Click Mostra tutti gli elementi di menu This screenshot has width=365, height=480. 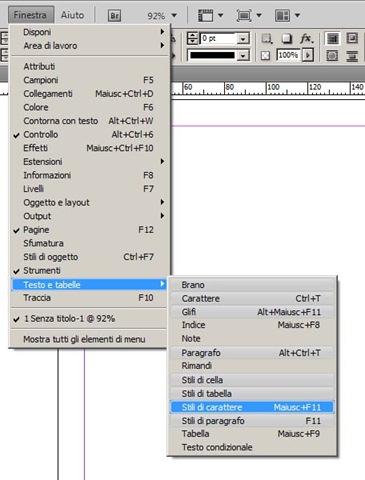point(89,339)
